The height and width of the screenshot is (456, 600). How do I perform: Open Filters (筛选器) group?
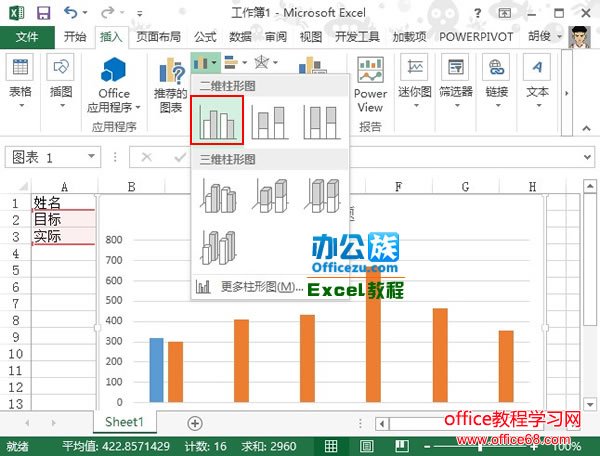[x=456, y=80]
